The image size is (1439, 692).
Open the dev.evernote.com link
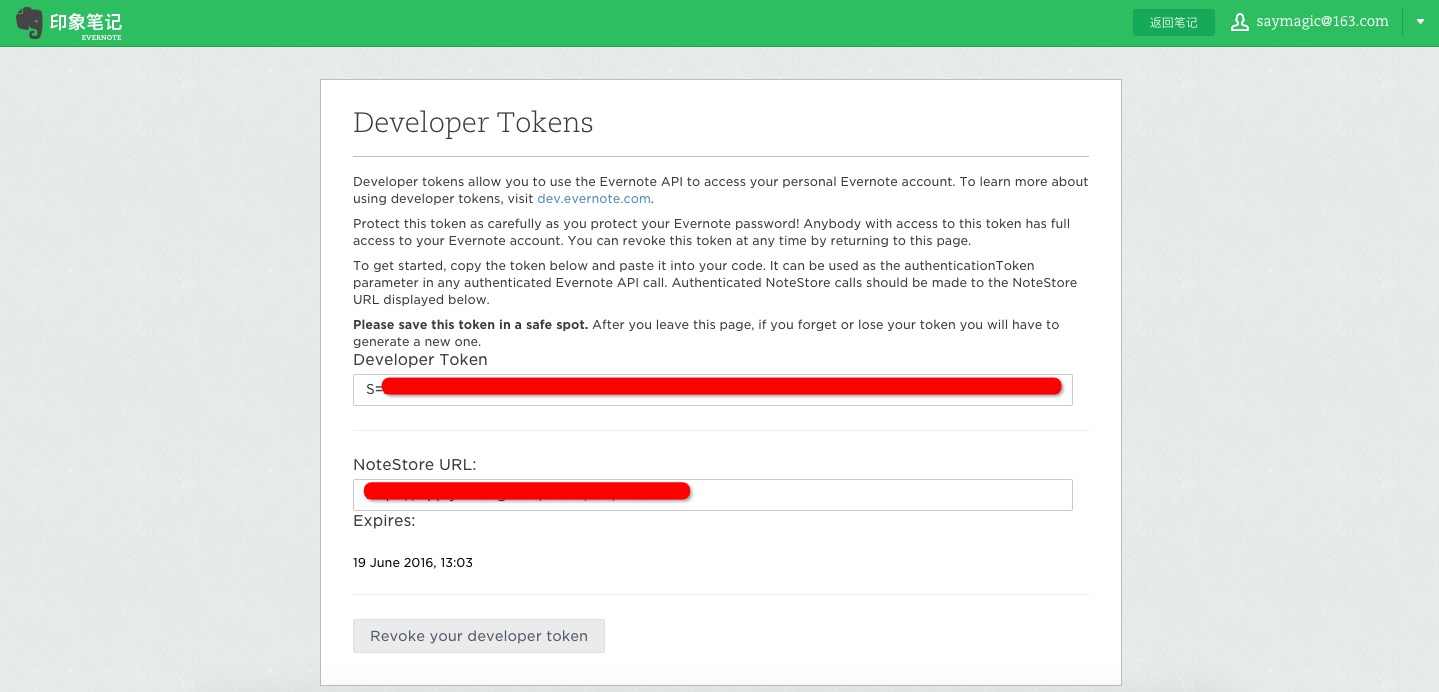coord(594,198)
